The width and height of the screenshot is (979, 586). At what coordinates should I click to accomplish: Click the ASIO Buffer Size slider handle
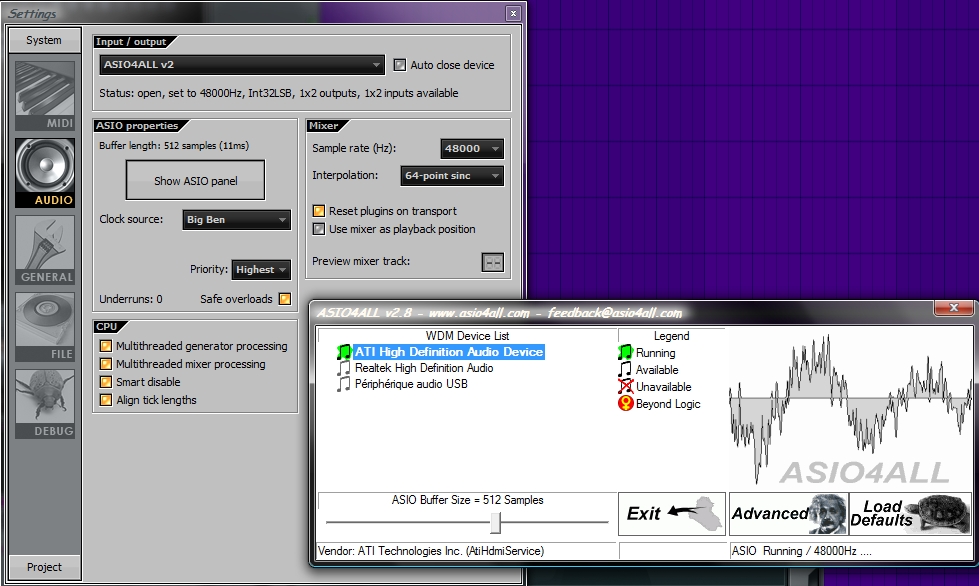coord(495,522)
